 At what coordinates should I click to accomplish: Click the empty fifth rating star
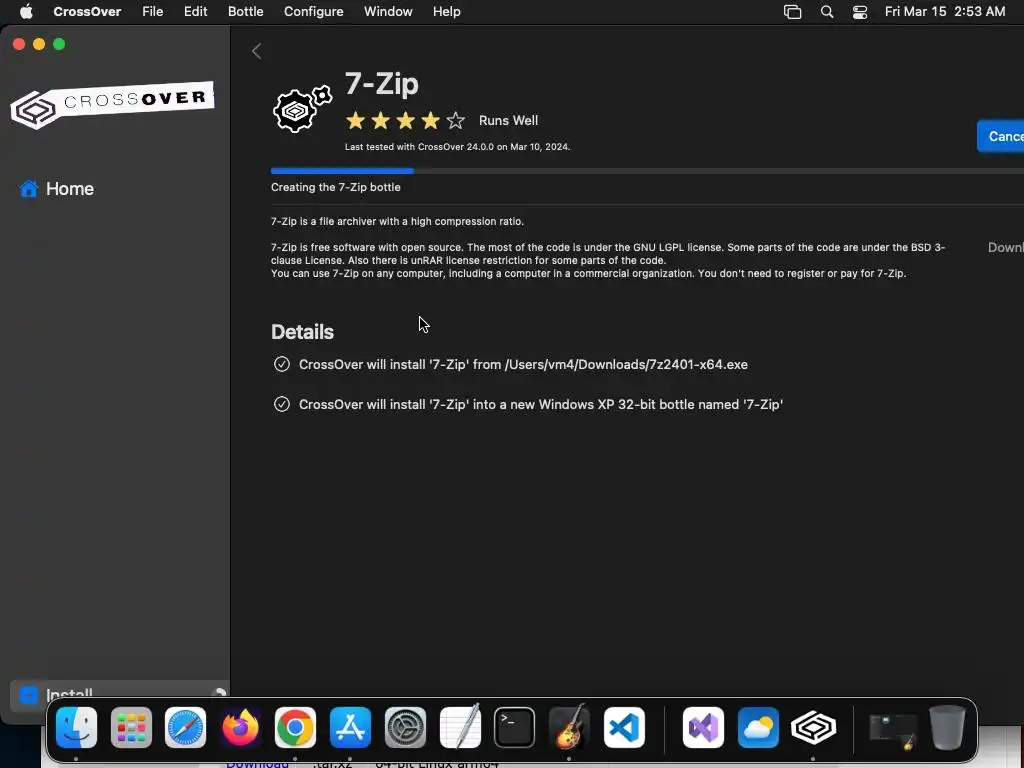[x=456, y=121]
